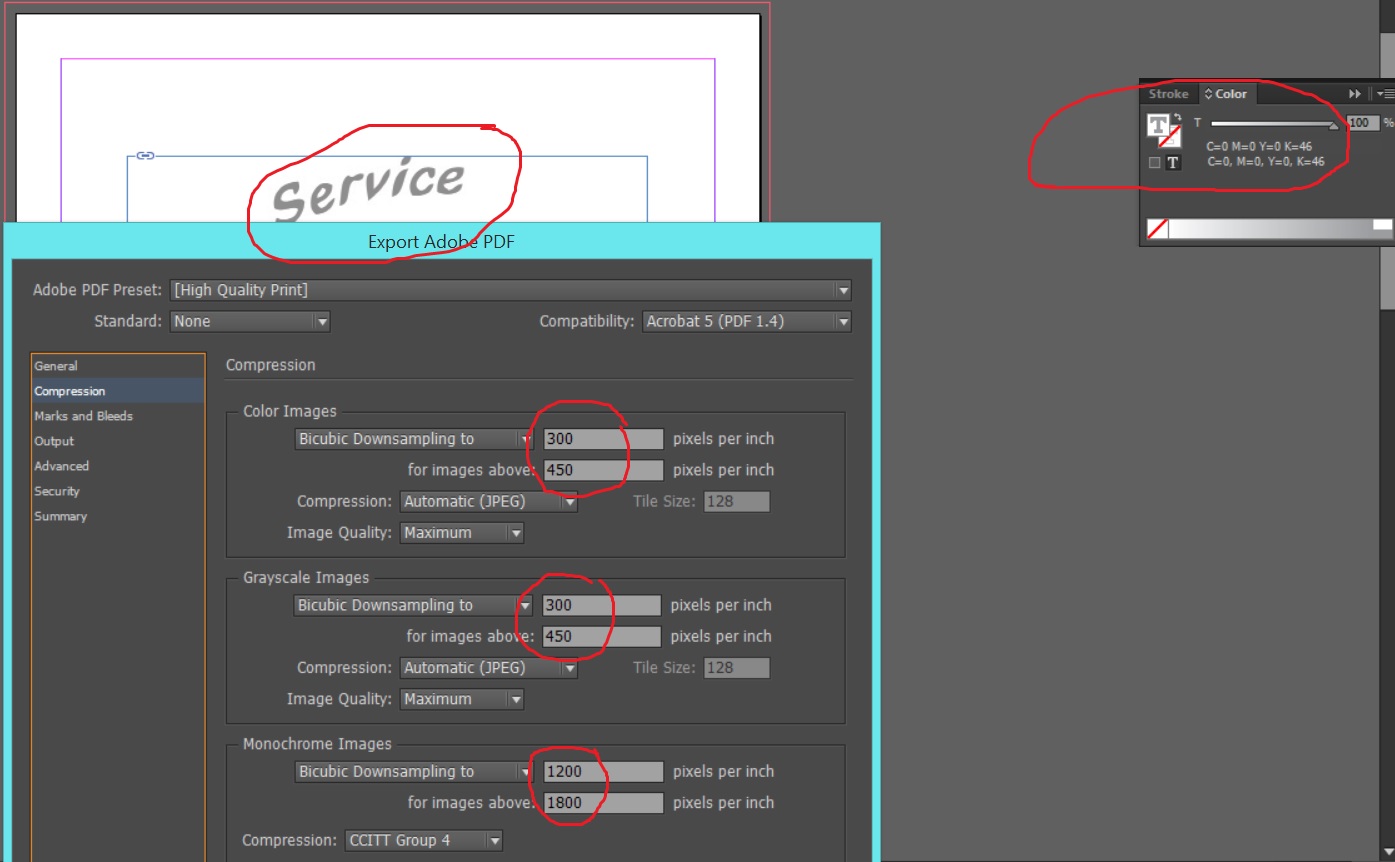The width and height of the screenshot is (1395, 862).
Task: Open the Standard dropdown
Action: click(x=249, y=321)
